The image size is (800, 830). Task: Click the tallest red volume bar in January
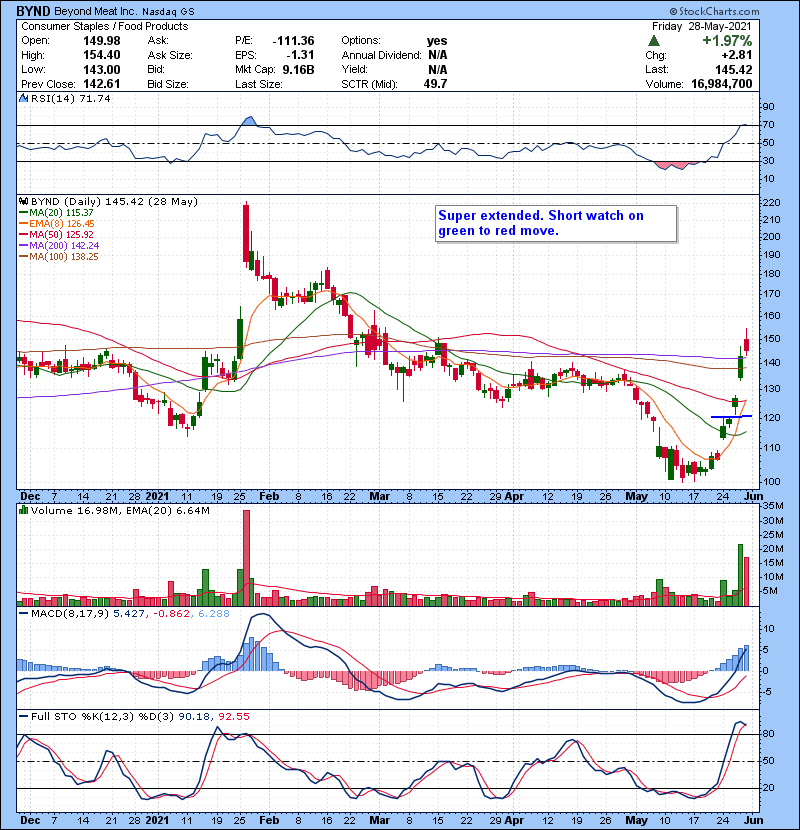click(x=246, y=558)
